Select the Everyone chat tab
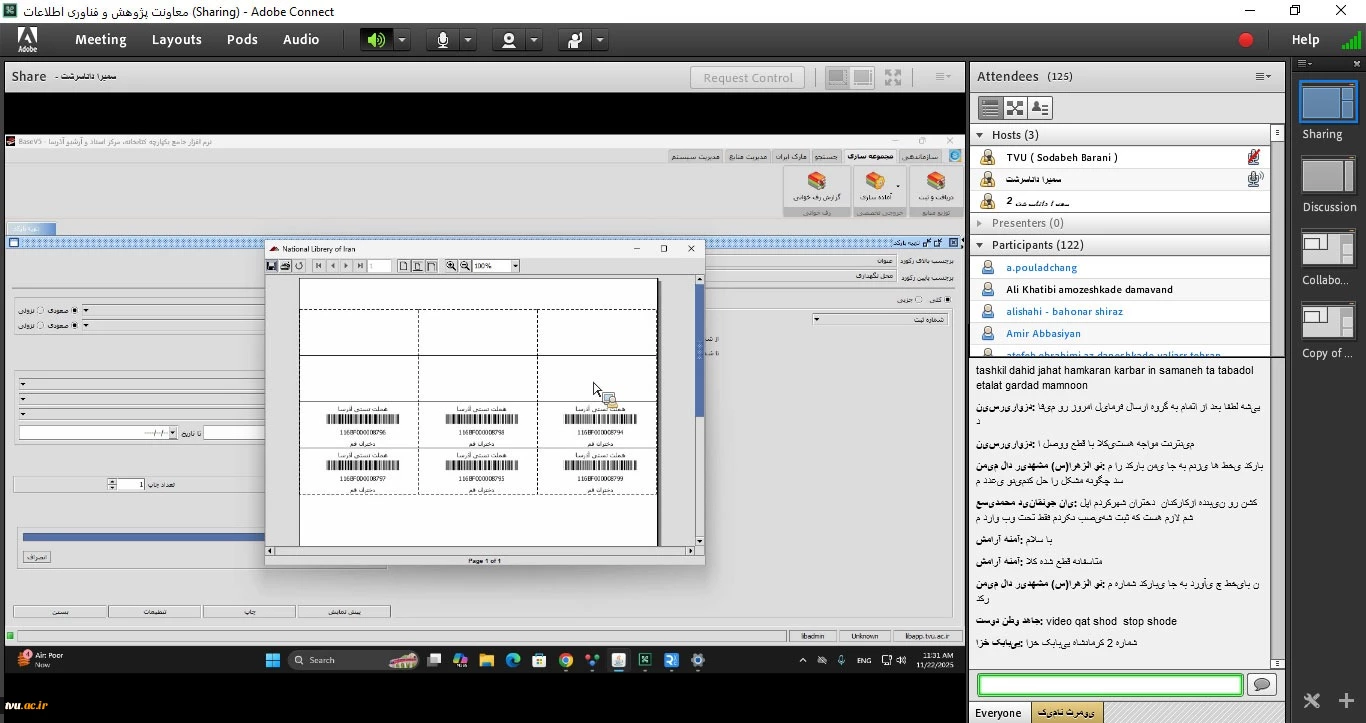This screenshot has height=723, width=1366. [x=998, y=713]
